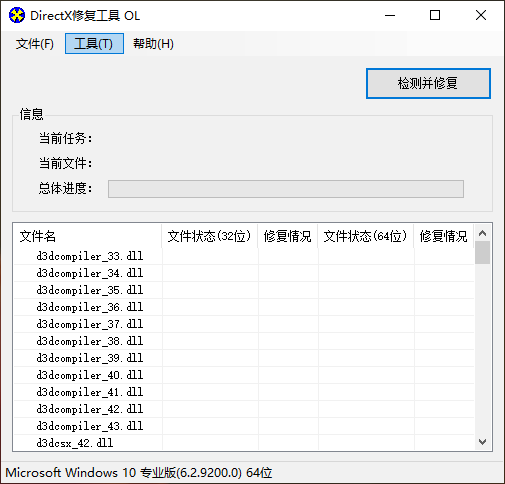This screenshot has width=505, height=484.
Task: Close the DirectX修复工具 window
Action: pyautogui.click(x=481, y=15)
